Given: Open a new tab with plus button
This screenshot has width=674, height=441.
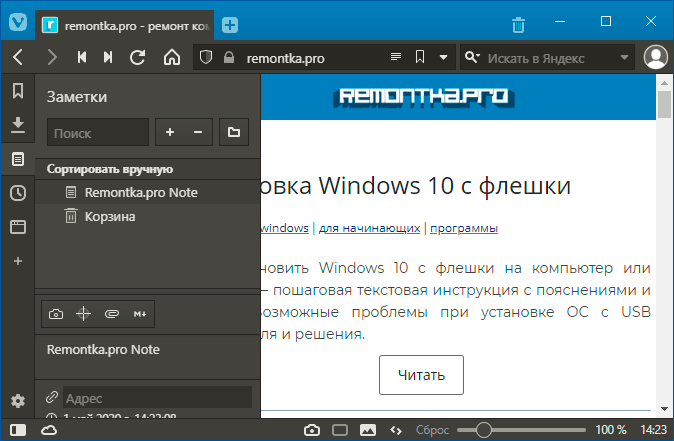Looking at the screenshot, I should tap(230, 25).
